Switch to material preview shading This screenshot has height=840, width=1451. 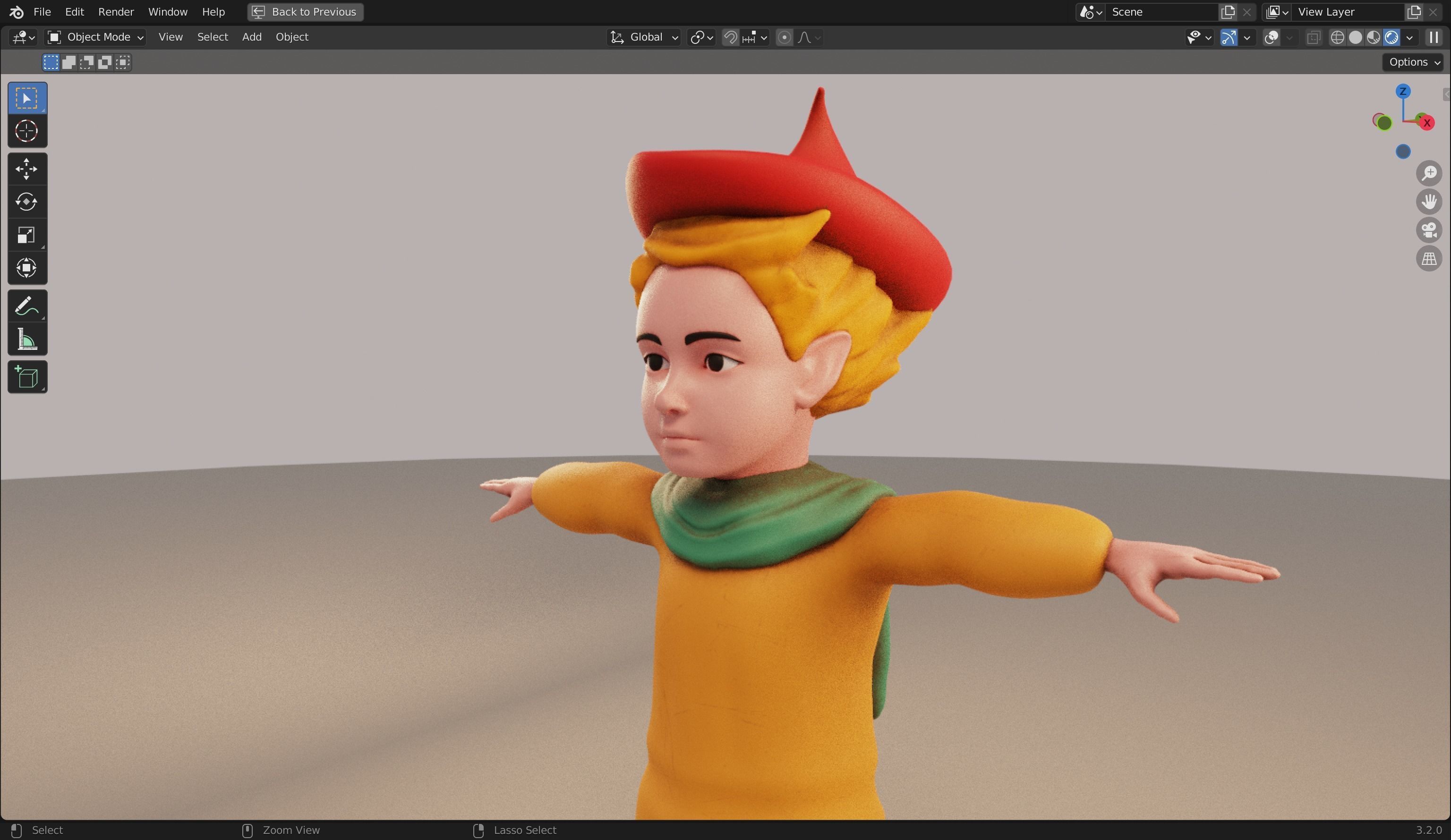click(1373, 37)
